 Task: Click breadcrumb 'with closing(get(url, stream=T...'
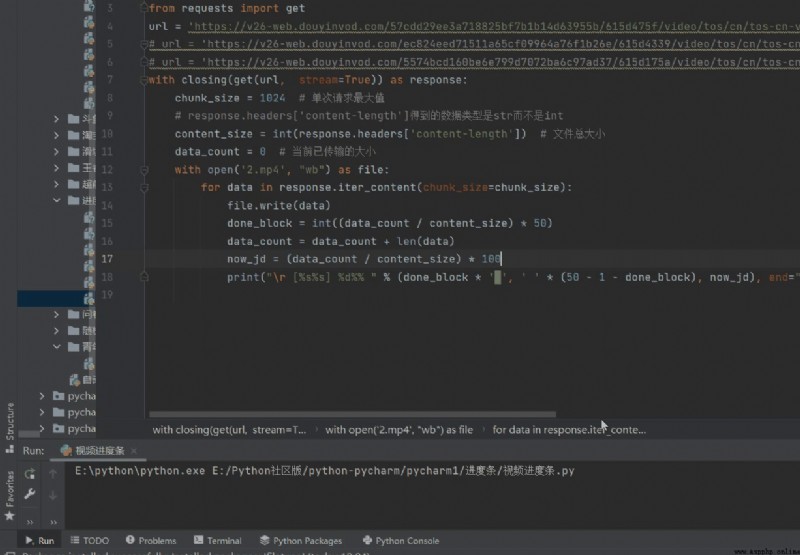(x=229, y=430)
